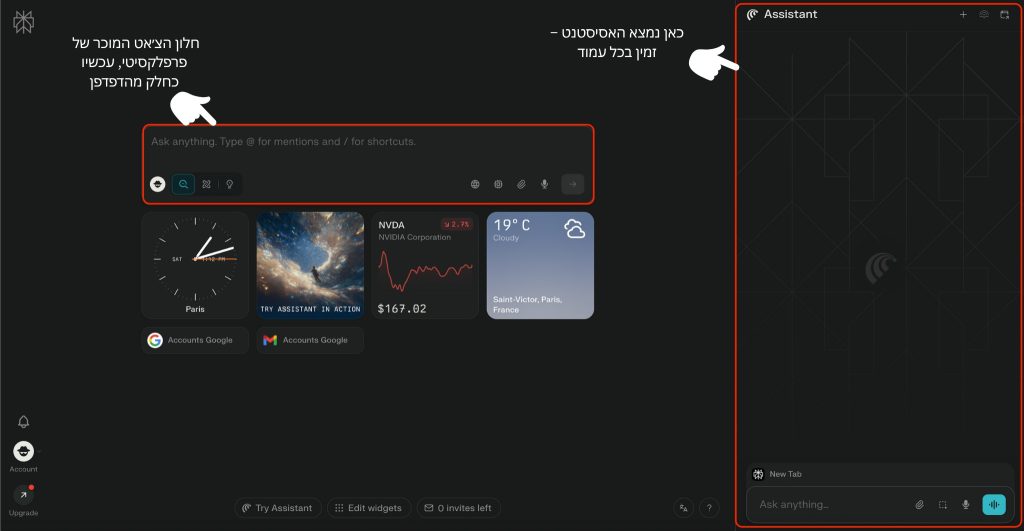Image resolution: width=1024 pixels, height=531 pixels.
Task: Start a new Assistant chat with plus icon
Action: pos(963,15)
